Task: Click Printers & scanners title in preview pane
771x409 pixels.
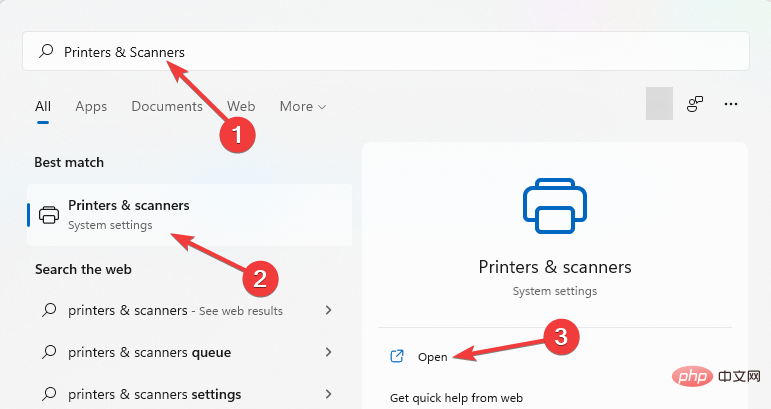Action: (x=555, y=267)
